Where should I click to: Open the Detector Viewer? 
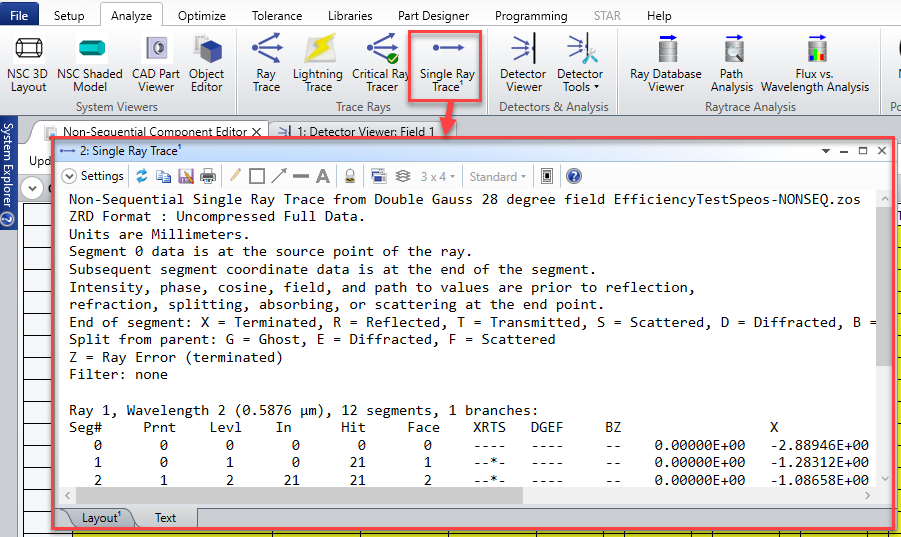[x=523, y=64]
